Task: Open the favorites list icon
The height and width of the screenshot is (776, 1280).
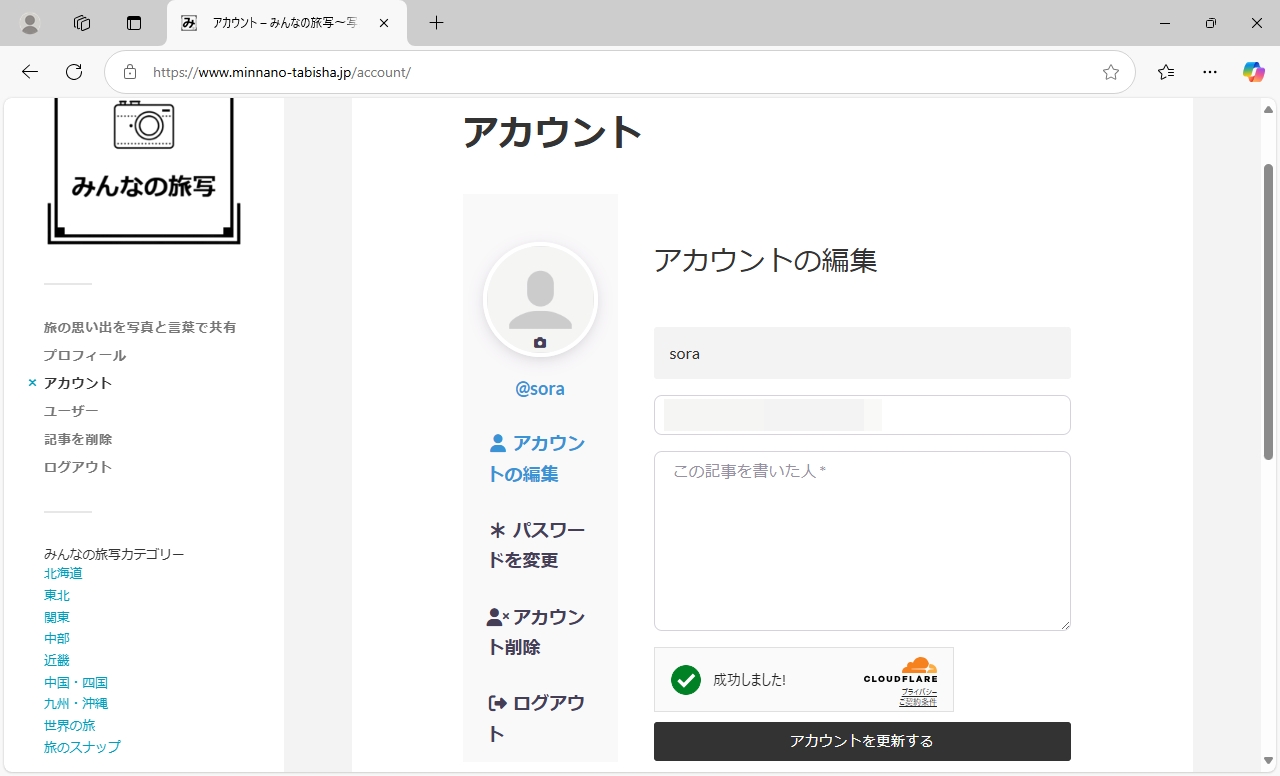Action: 1166,72
